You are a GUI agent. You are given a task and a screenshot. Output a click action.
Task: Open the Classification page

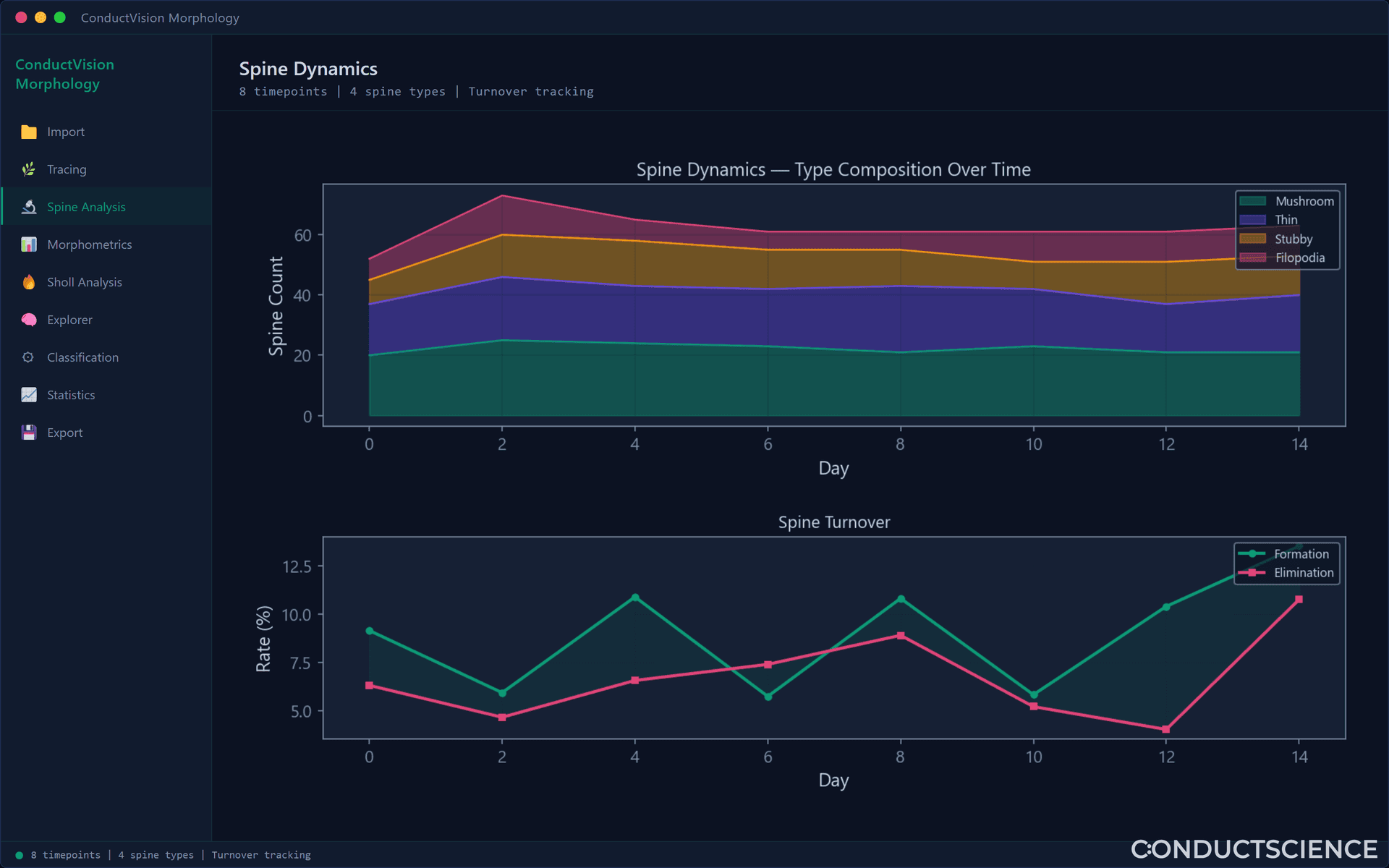click(x=106, y=357)
